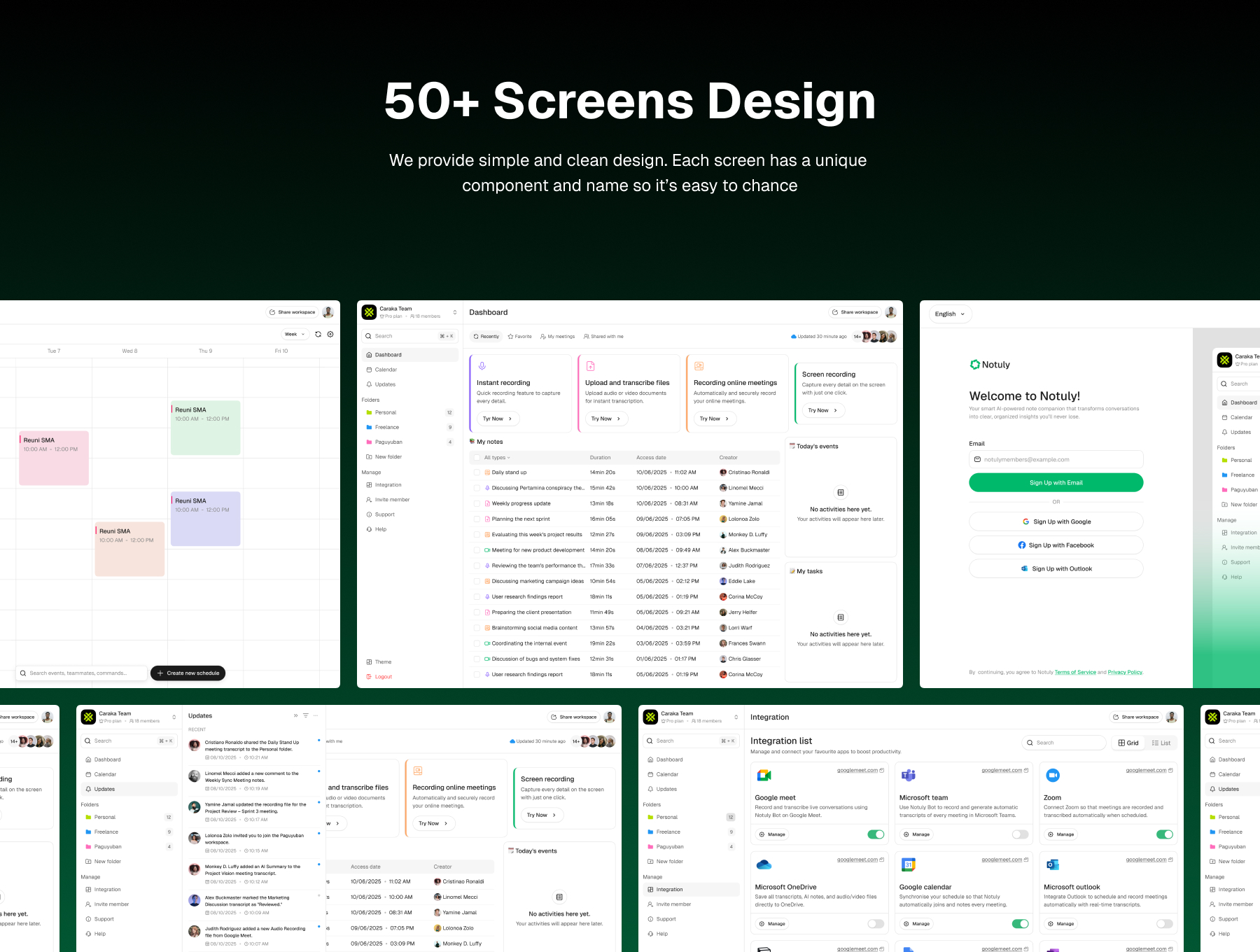1260x952 pixels.
Task: Click the Microsoft OneDrive cloud icon
Action: [764, 864]
